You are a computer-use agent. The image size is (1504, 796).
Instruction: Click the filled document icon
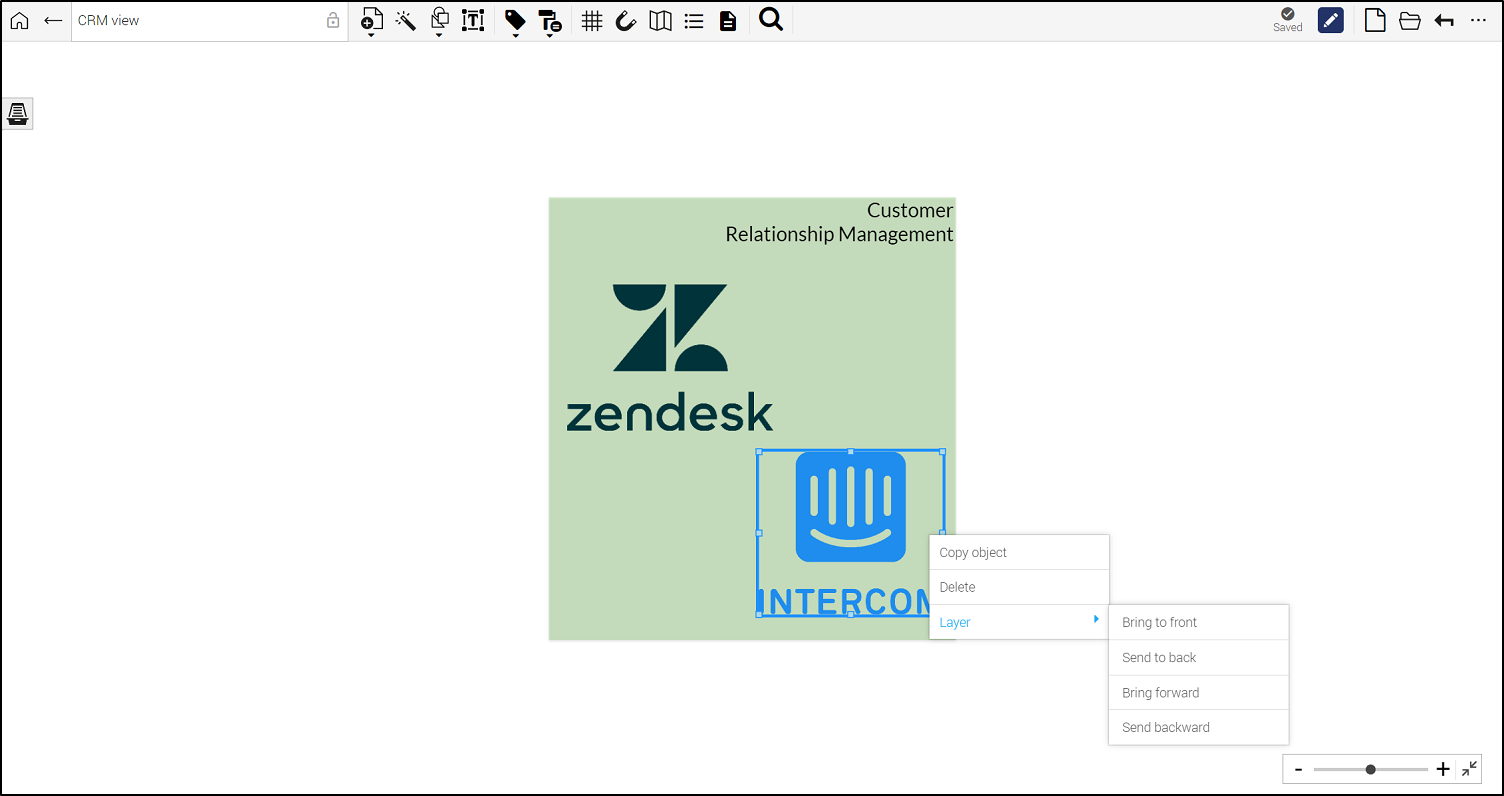[x=728, y=20]
